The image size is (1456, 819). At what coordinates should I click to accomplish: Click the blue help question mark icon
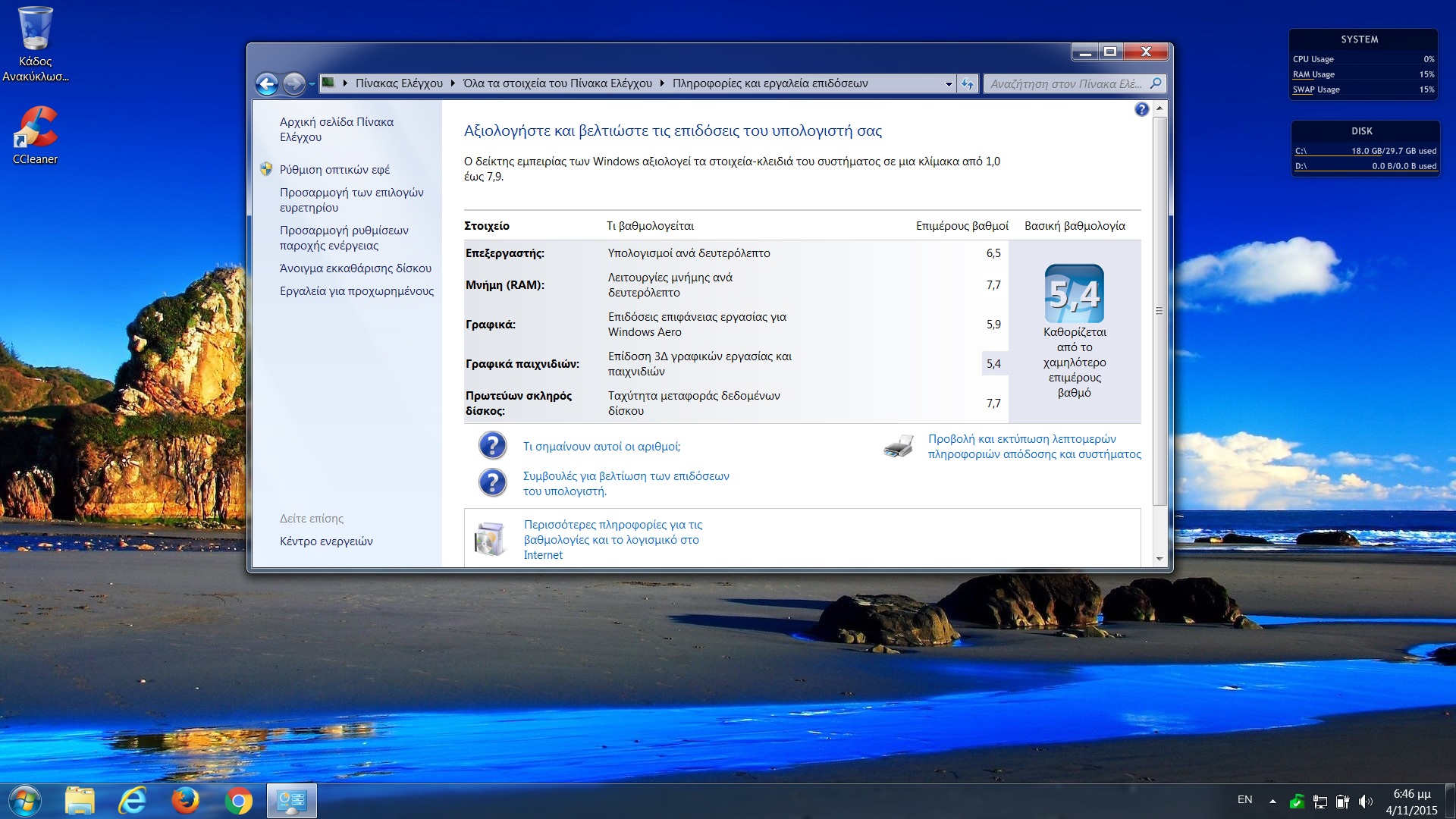click(x=1141, y=110)
